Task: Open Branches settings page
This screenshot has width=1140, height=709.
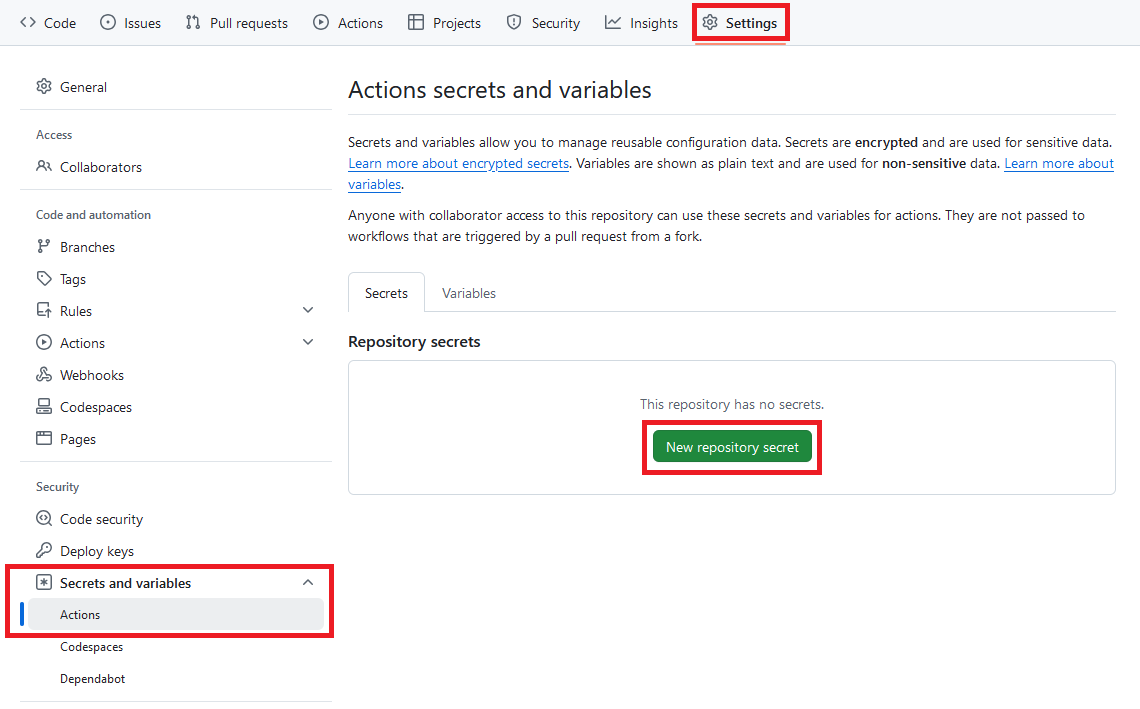Action: 87,247
